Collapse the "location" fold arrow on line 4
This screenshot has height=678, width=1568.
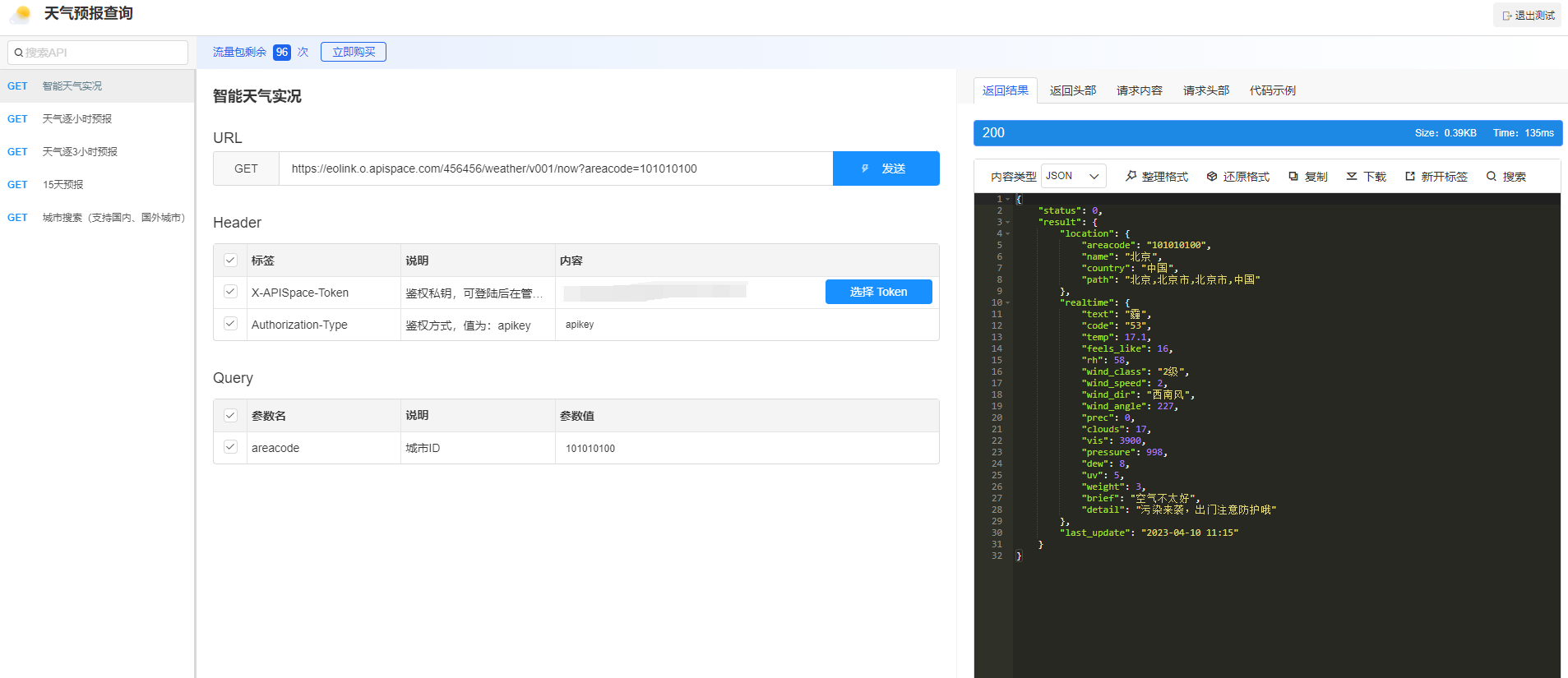(1008, 233)
